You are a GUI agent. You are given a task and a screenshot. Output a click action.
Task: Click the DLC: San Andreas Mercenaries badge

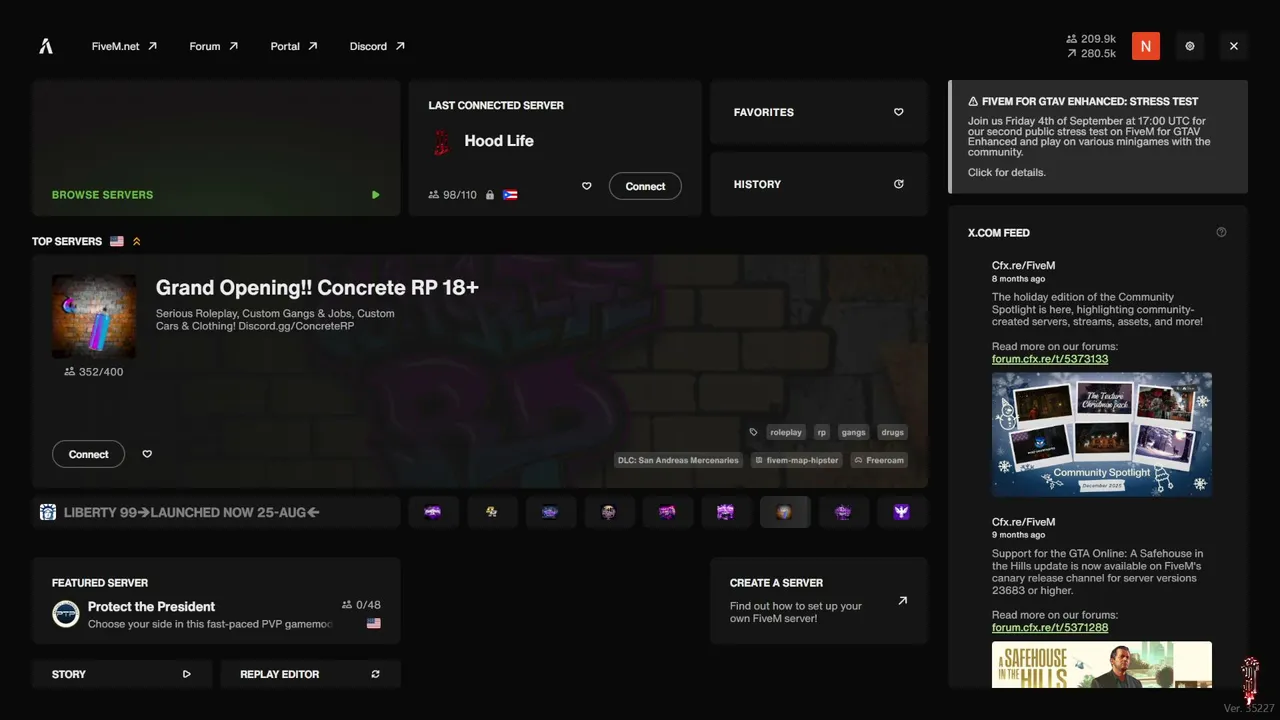[678, 460]
